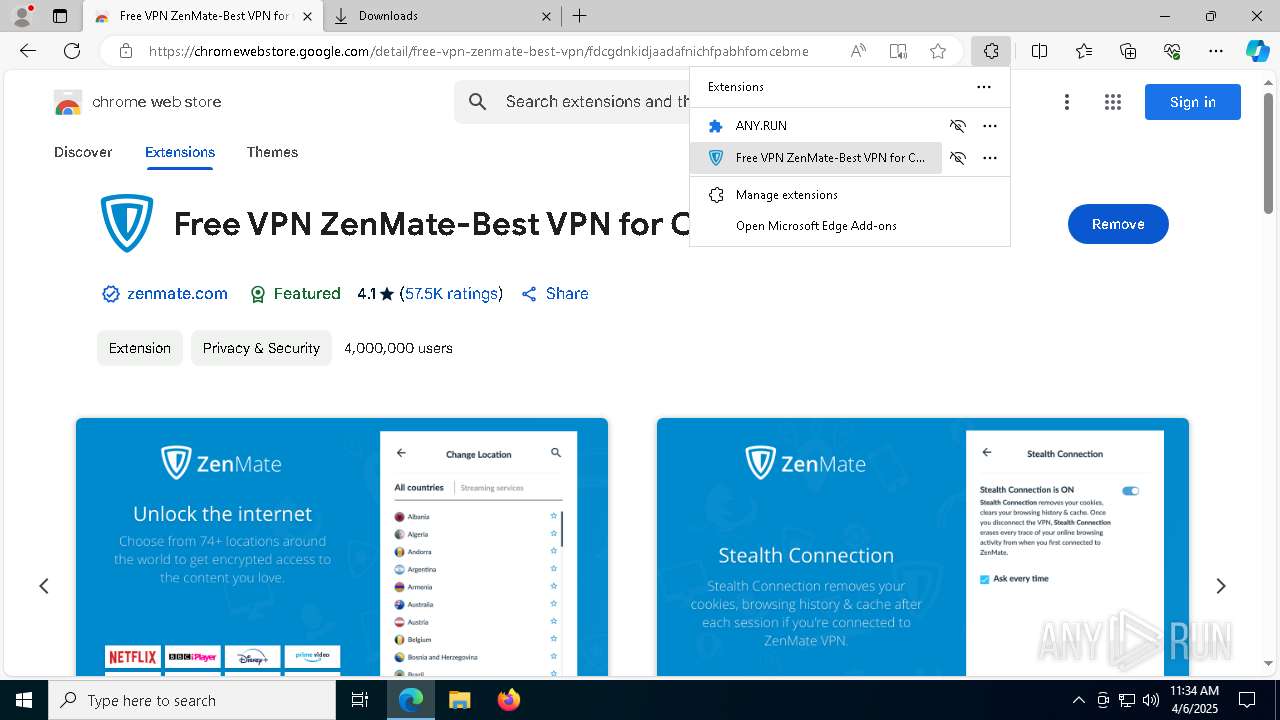The height and width of the screenshot is (720, 1280).
Task: Click the Read aloud icon in address bar
Action: 858,51
